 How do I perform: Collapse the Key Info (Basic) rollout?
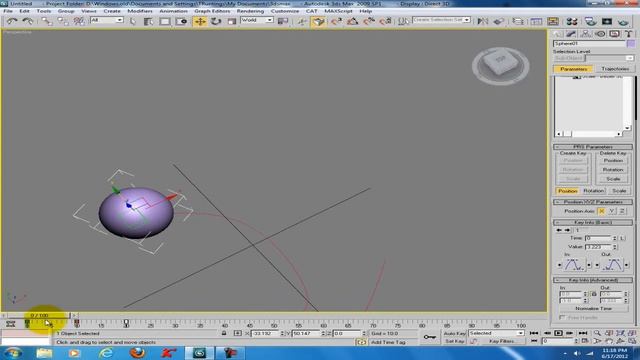tap(593, 222)
